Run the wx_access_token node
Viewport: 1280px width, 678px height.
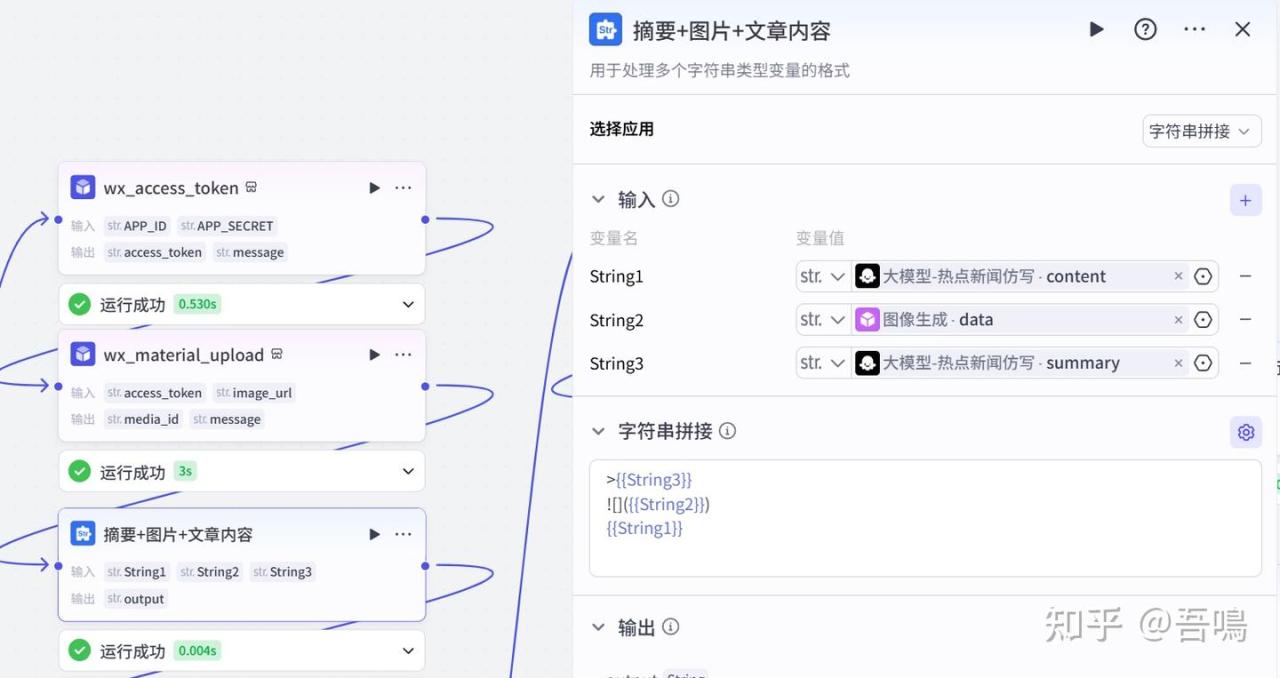click(x=374, y=188)
